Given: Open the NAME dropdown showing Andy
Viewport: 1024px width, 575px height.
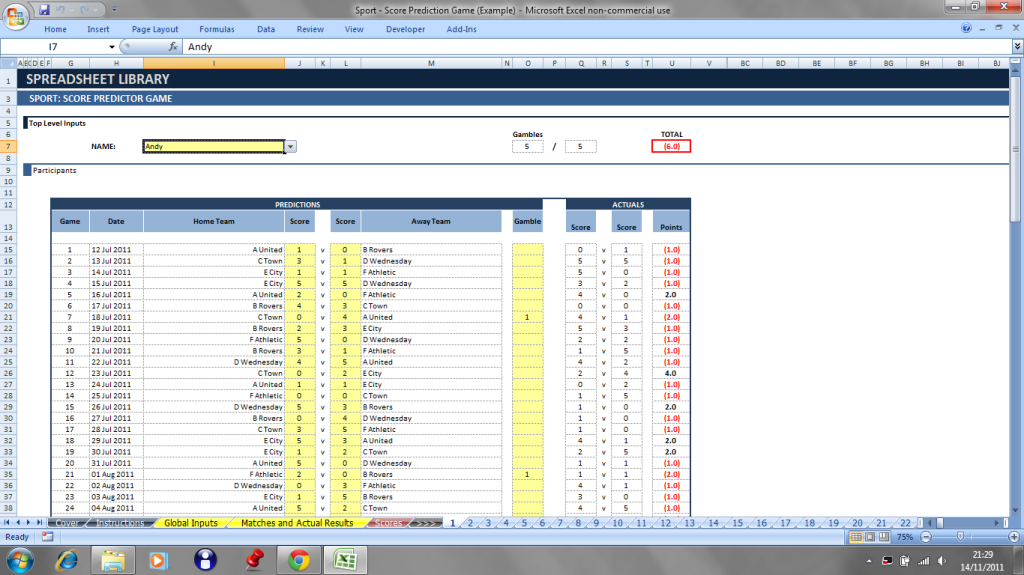Looking at the screenshot, I should (x=290, y=147).
